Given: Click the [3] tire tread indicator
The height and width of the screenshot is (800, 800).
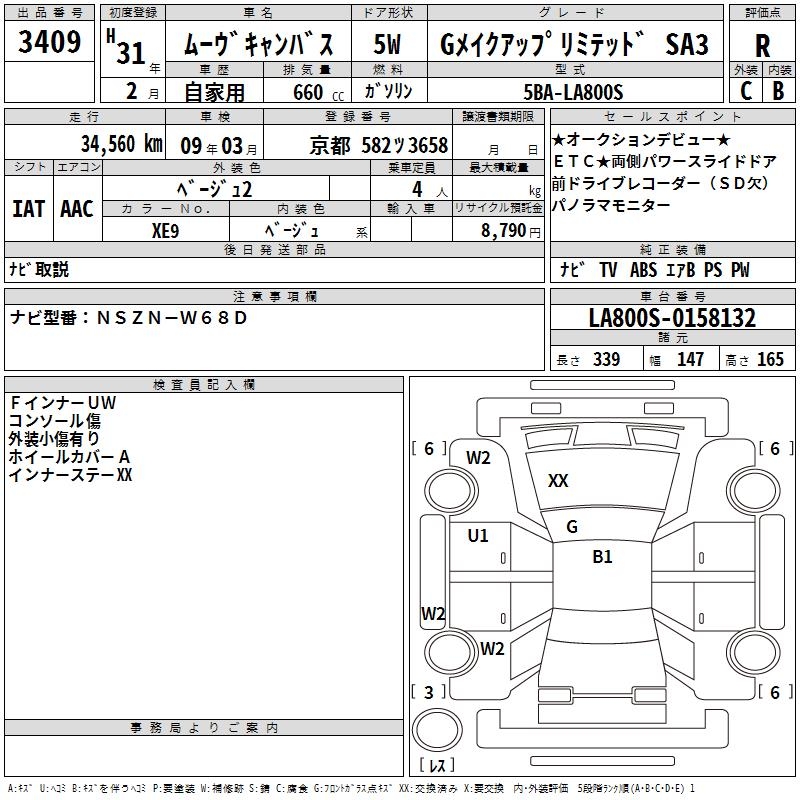Looking at the screenshot, I should tap(429, 692).
